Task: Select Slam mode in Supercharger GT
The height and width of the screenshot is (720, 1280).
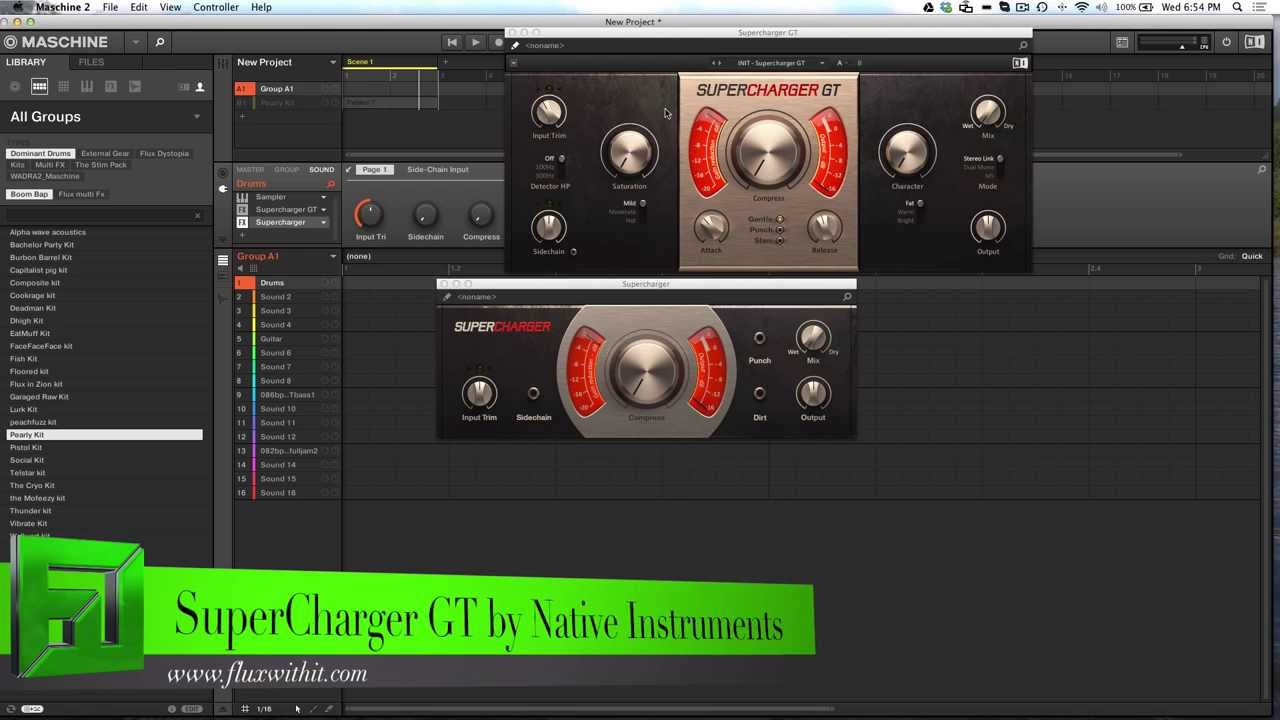Action: tap(780, 241)
